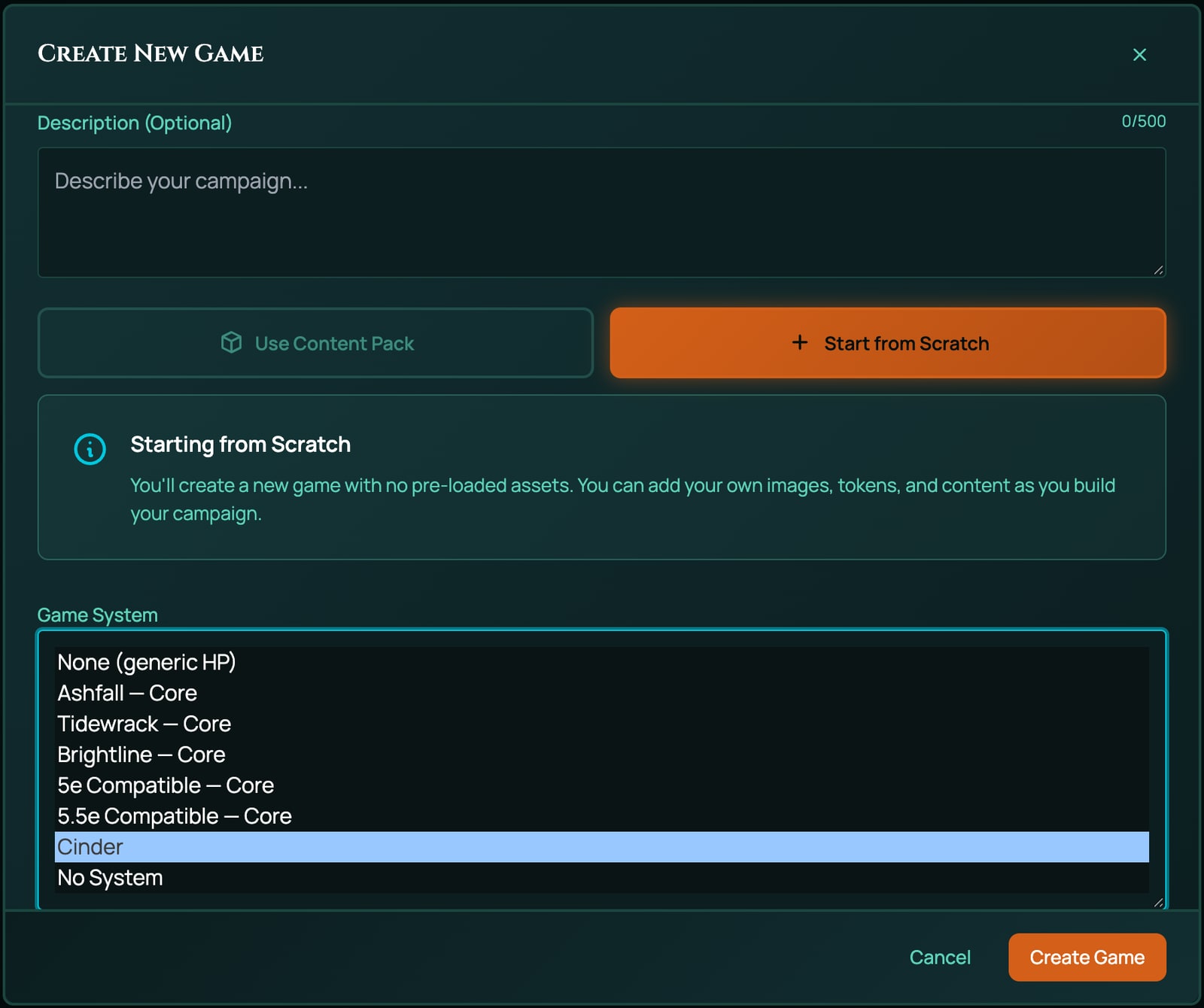Select Brightline — Core game system

601,754
